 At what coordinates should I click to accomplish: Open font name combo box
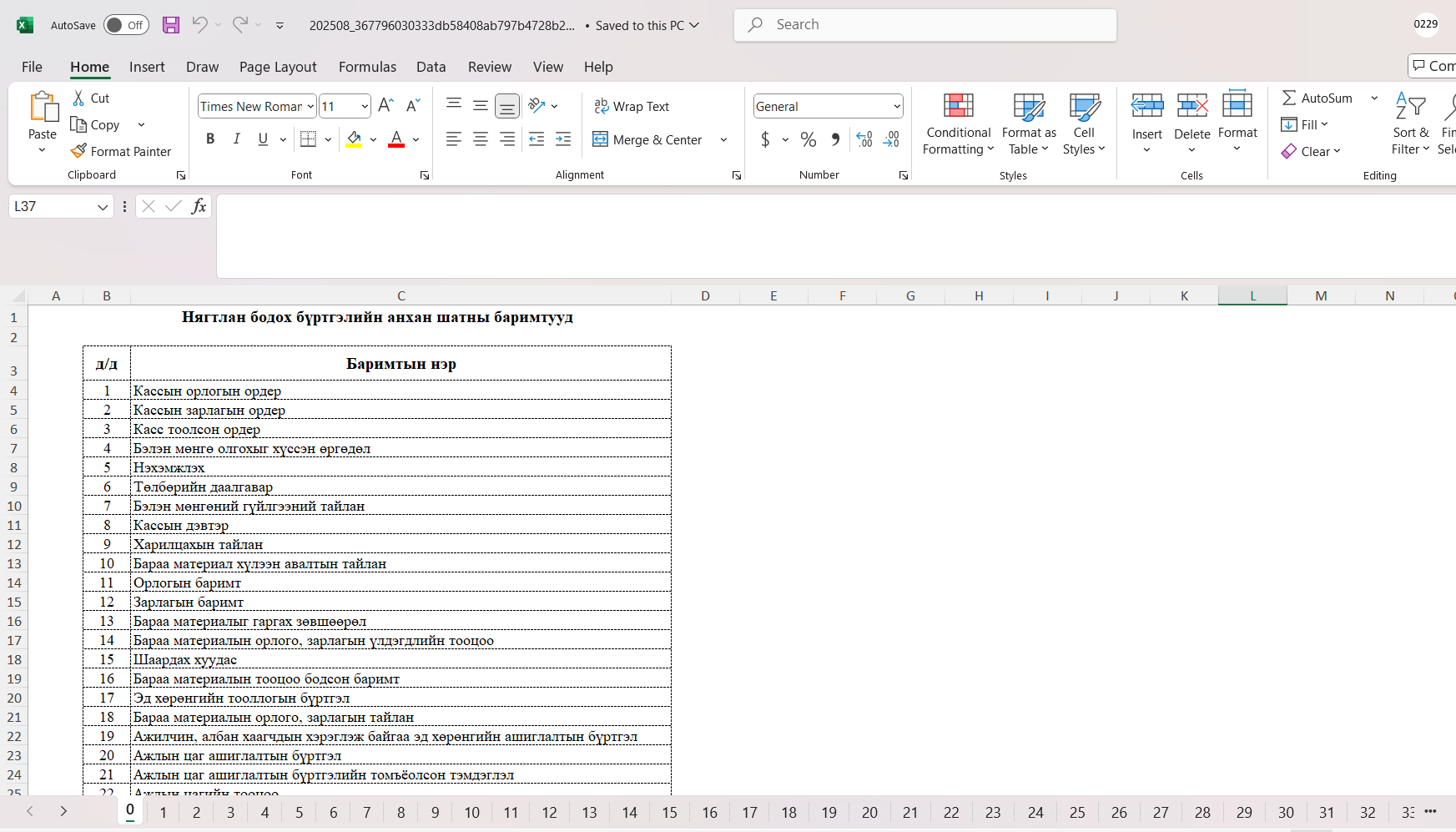tap(257, 106)
